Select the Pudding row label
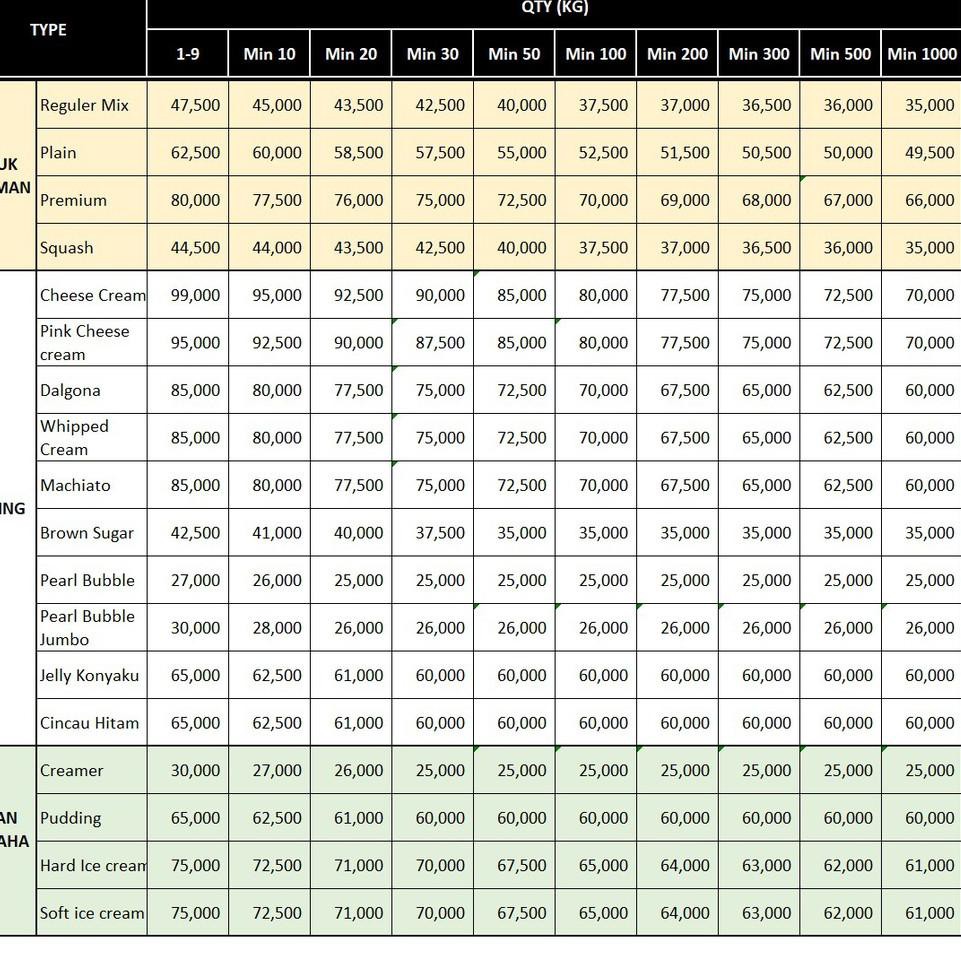This screenshot has height=961, width=961. click(x=92, y=817)
